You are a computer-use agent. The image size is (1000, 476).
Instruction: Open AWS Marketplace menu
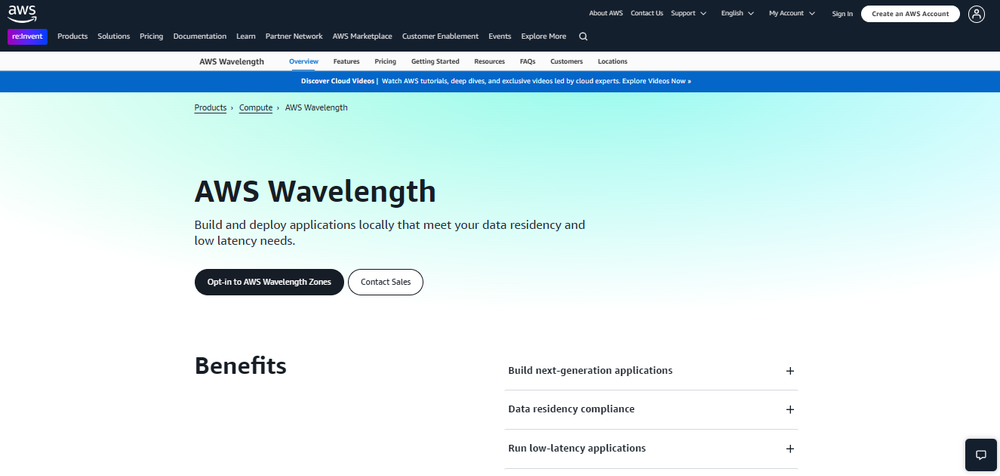click(x=362, y=36)
